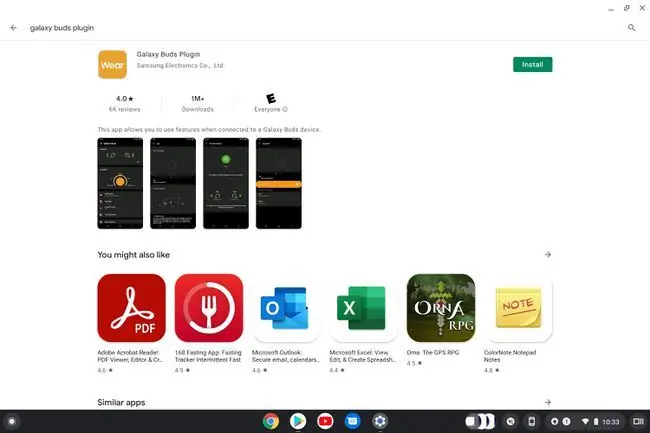Image resolution: width=650 pixels, height=433 pixels.
Task: Open the Samsung Electronics Co., Ltd. developer link
Action: [x=180, y=65]
